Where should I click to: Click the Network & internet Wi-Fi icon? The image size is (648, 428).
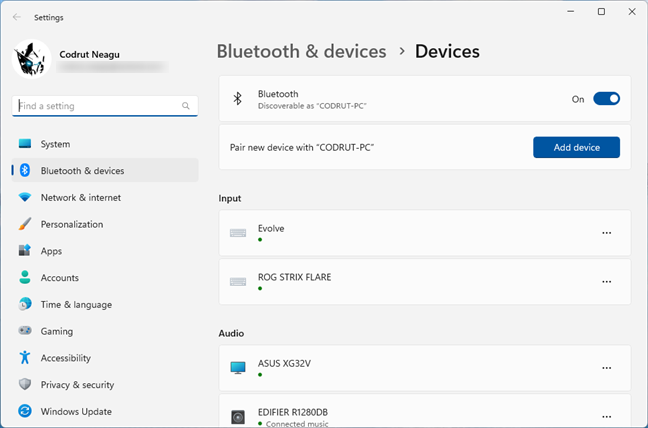click(x=25, y=197)
